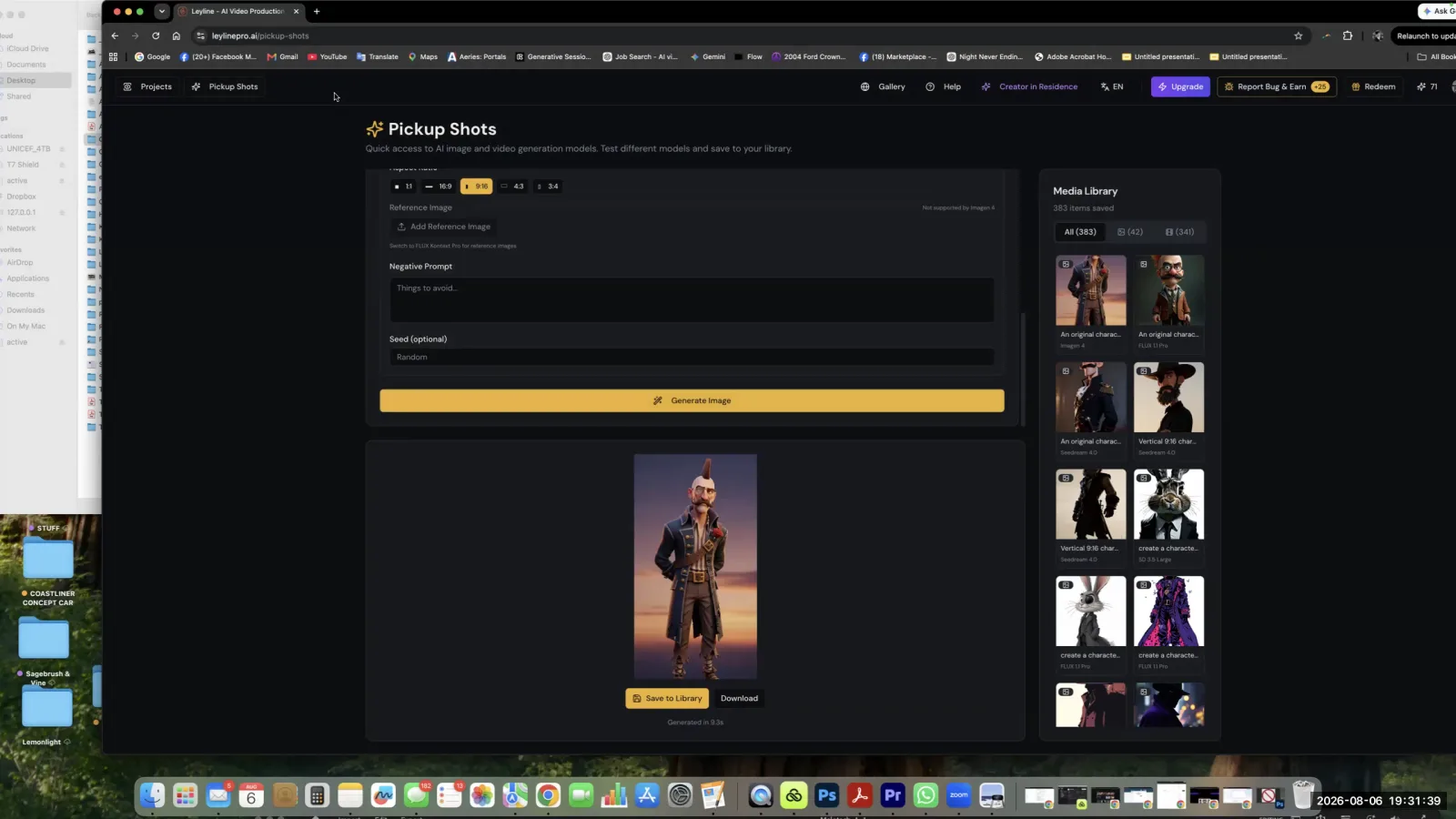
Task: Open WhatsApp from the Dock
Action: (x=925, y=796)
